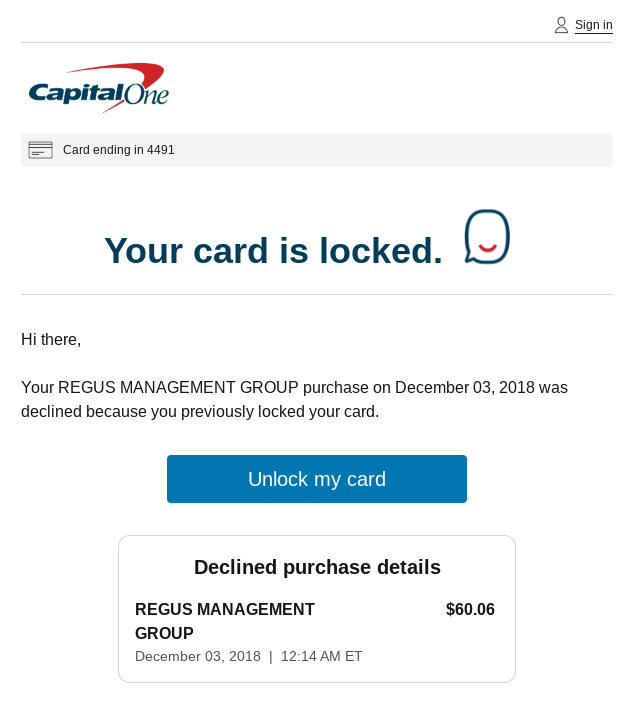Click the Your card is locked heading
633x712 pixels.
pos(273,250)
